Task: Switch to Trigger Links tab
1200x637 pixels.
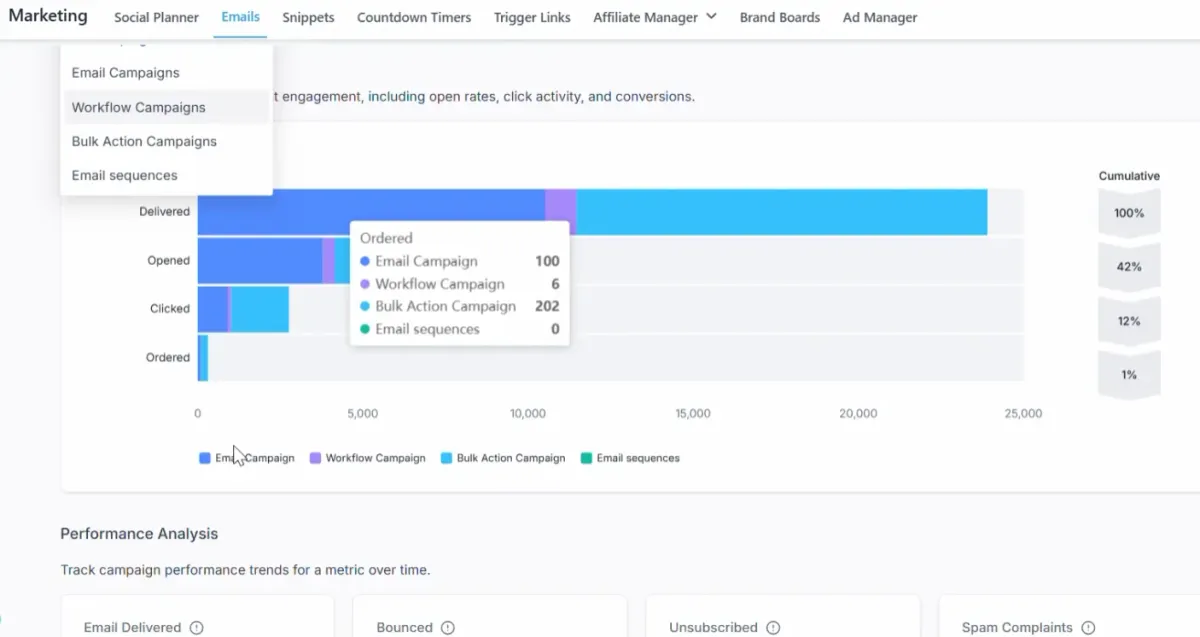Action: [532, 17]
